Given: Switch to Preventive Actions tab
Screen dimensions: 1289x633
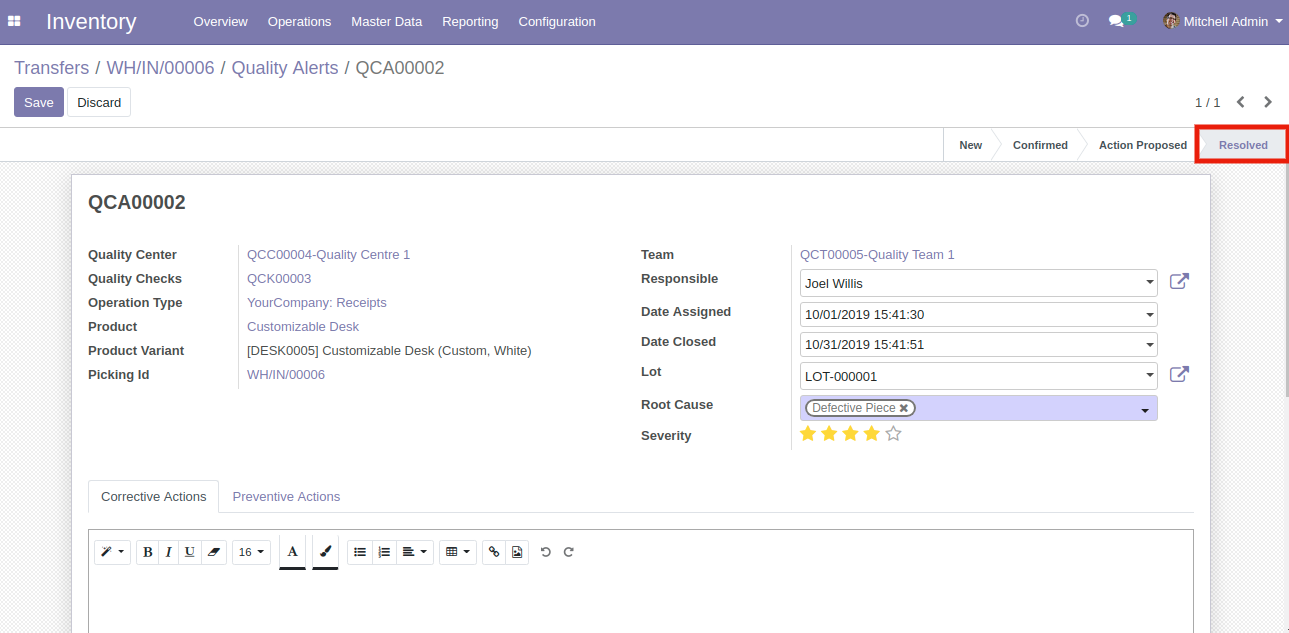Looking at the screenshot, I should click(286, 496).
